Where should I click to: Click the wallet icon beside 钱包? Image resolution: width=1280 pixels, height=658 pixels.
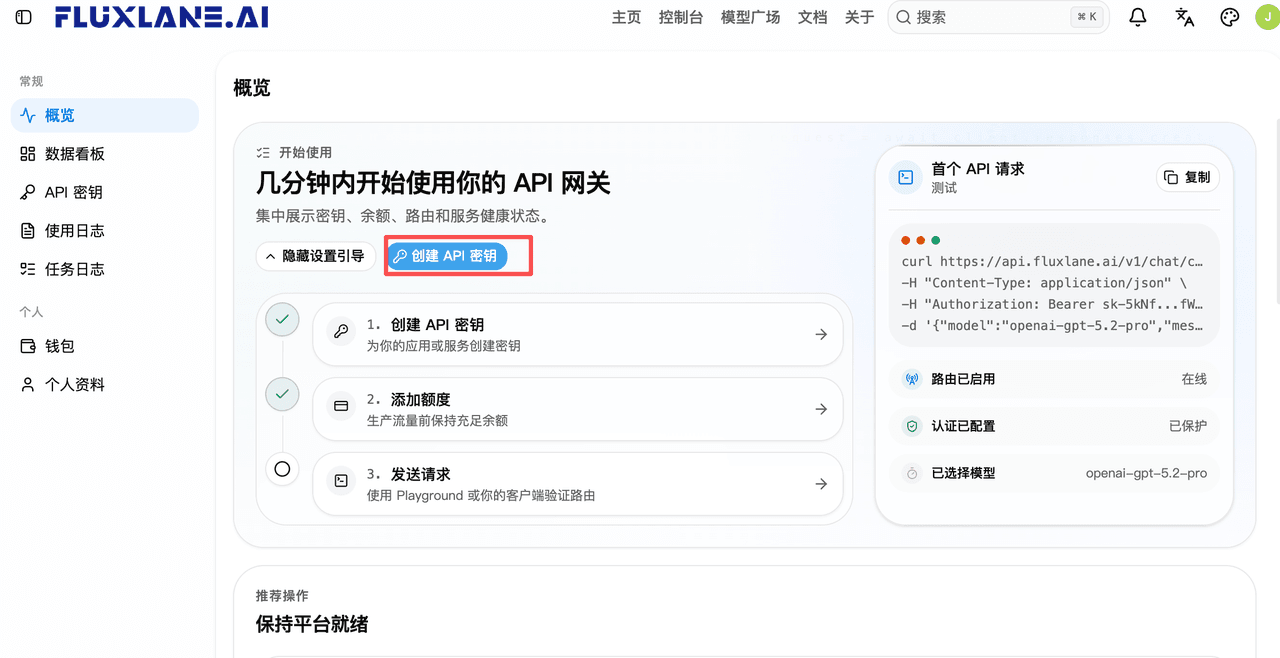point(28,346)
